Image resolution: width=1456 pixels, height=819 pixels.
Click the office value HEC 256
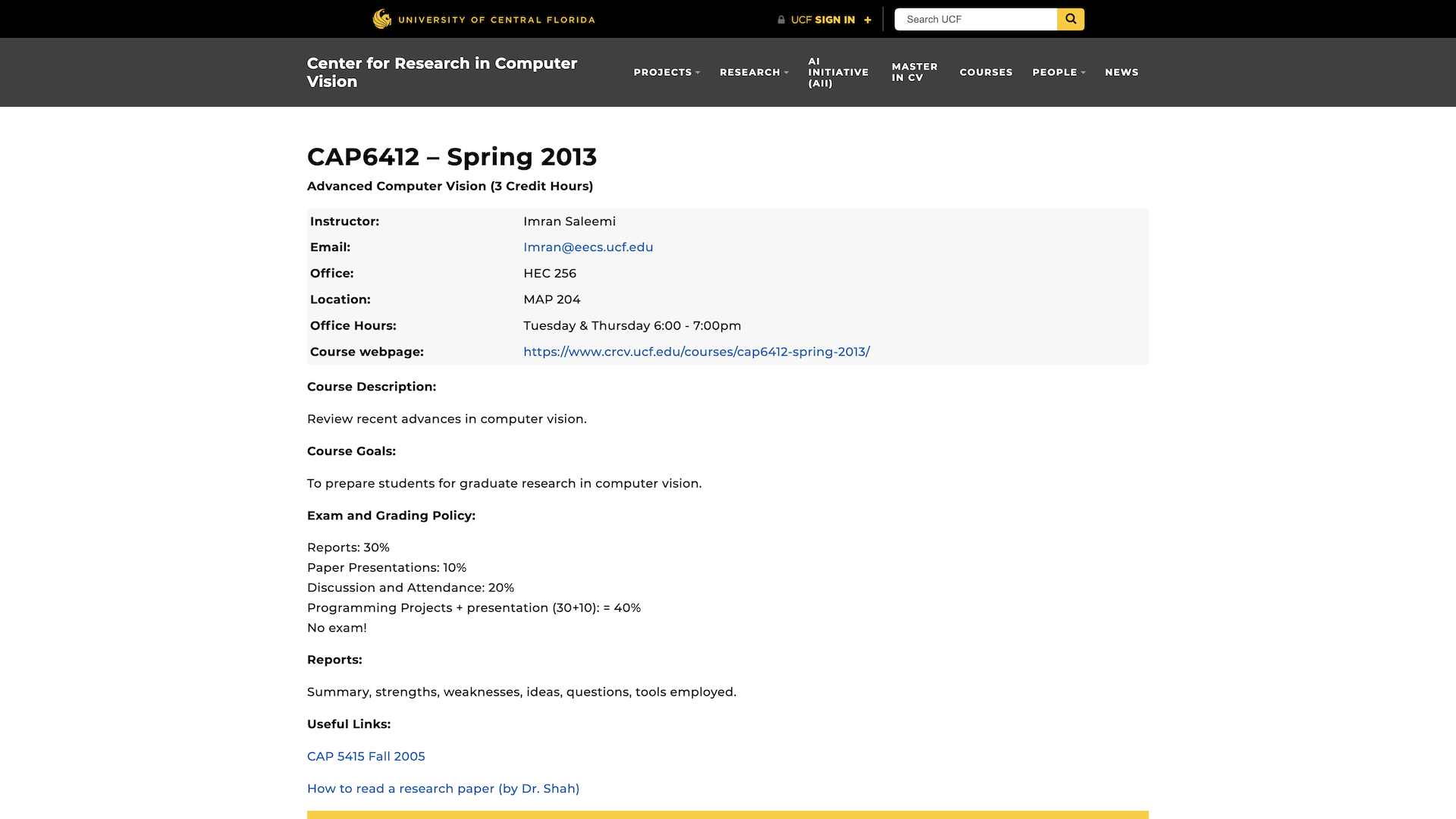pyautogui.click(x=550, y=274)
